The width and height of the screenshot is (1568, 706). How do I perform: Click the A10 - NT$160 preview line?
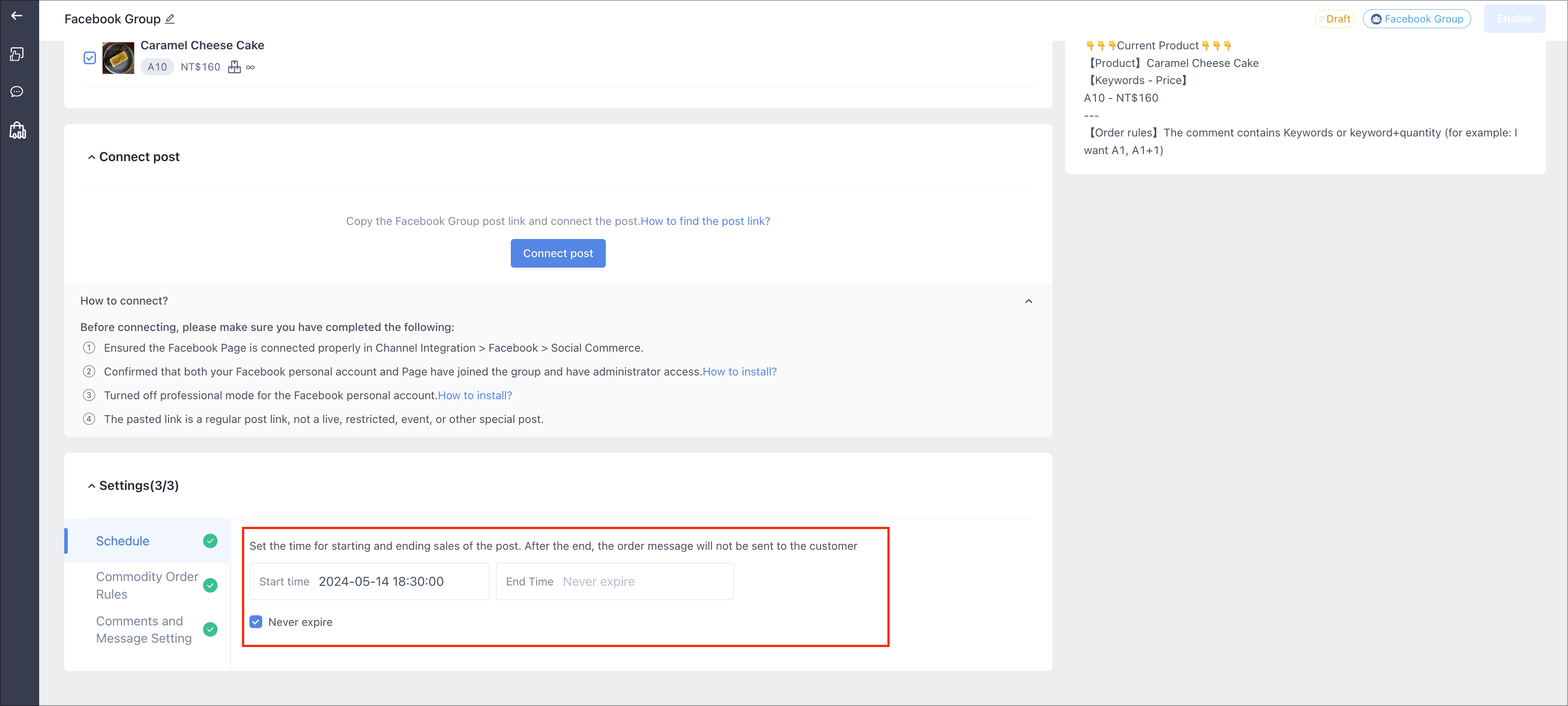(1121, 98)
